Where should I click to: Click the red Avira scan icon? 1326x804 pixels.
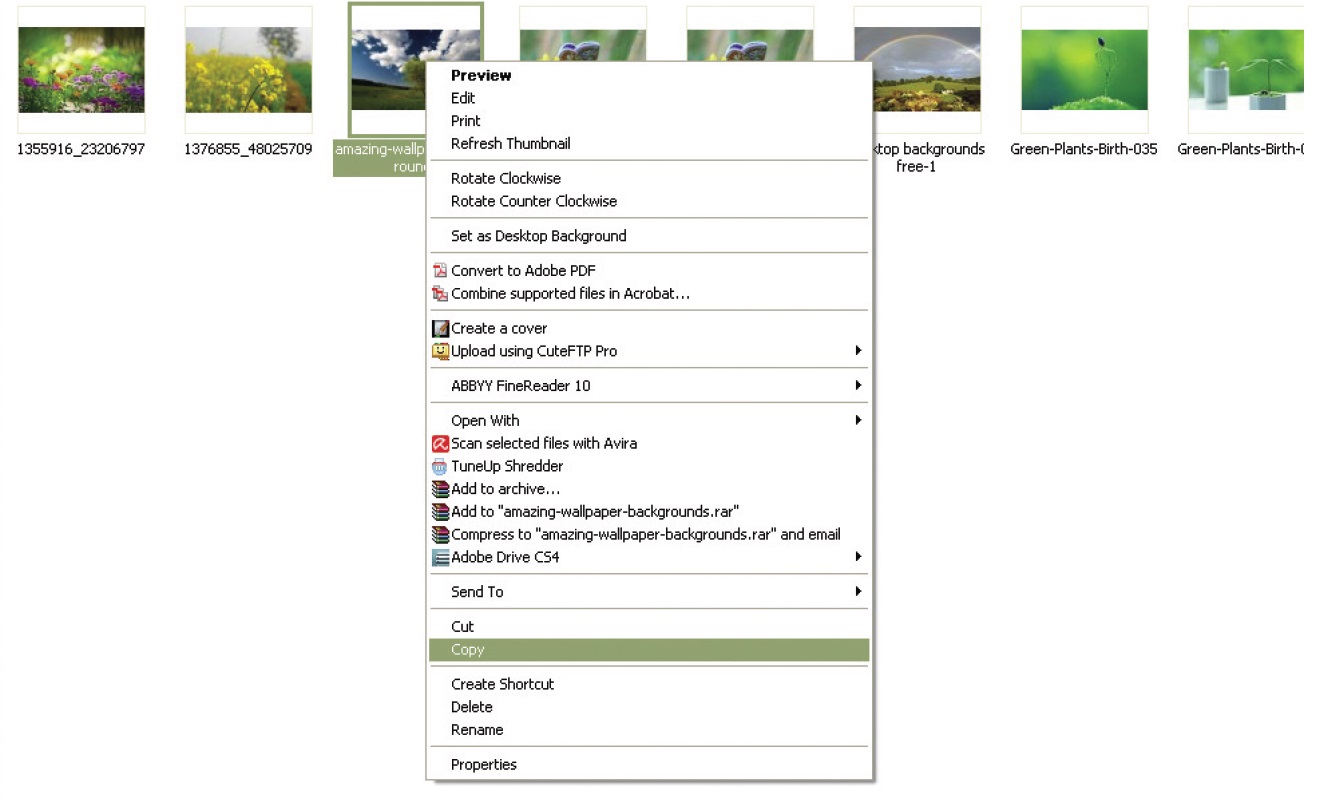coord(440,444)
